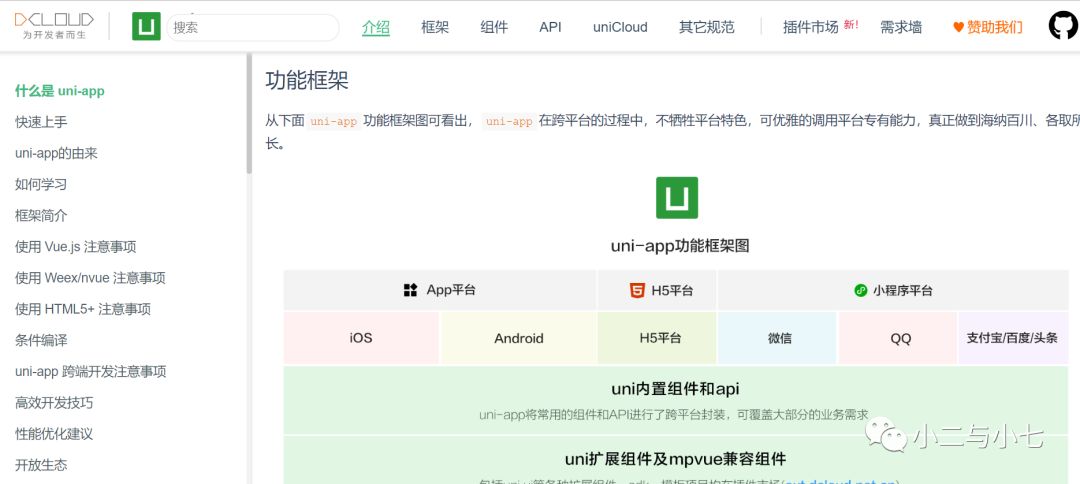This screenshot has width=1080, height=484.
Task: Click the green uni-app logo beside search
Action: coord(146,26)
